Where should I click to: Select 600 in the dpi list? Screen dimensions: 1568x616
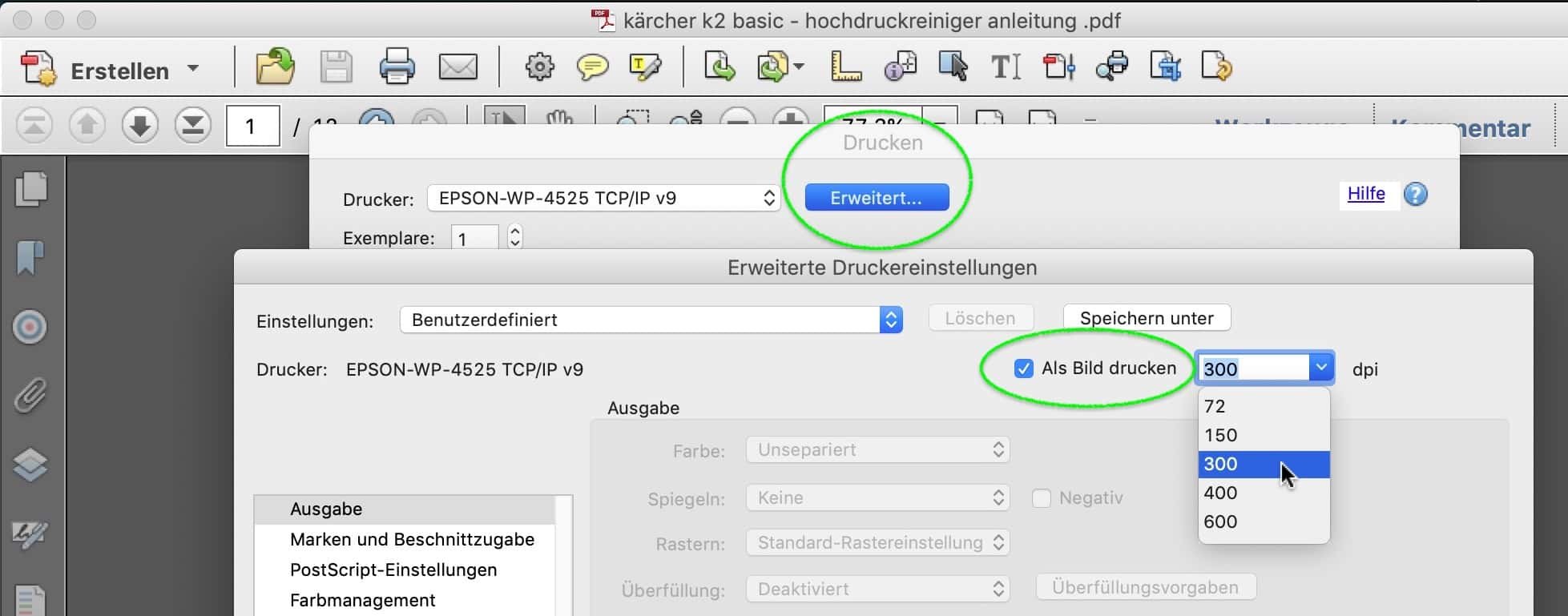1264,521
